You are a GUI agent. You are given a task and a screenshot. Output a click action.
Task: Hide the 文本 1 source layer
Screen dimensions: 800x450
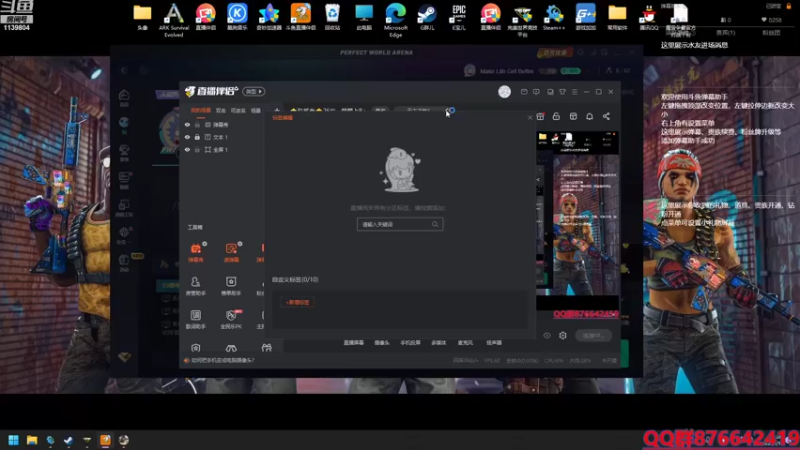coord(187,137)
